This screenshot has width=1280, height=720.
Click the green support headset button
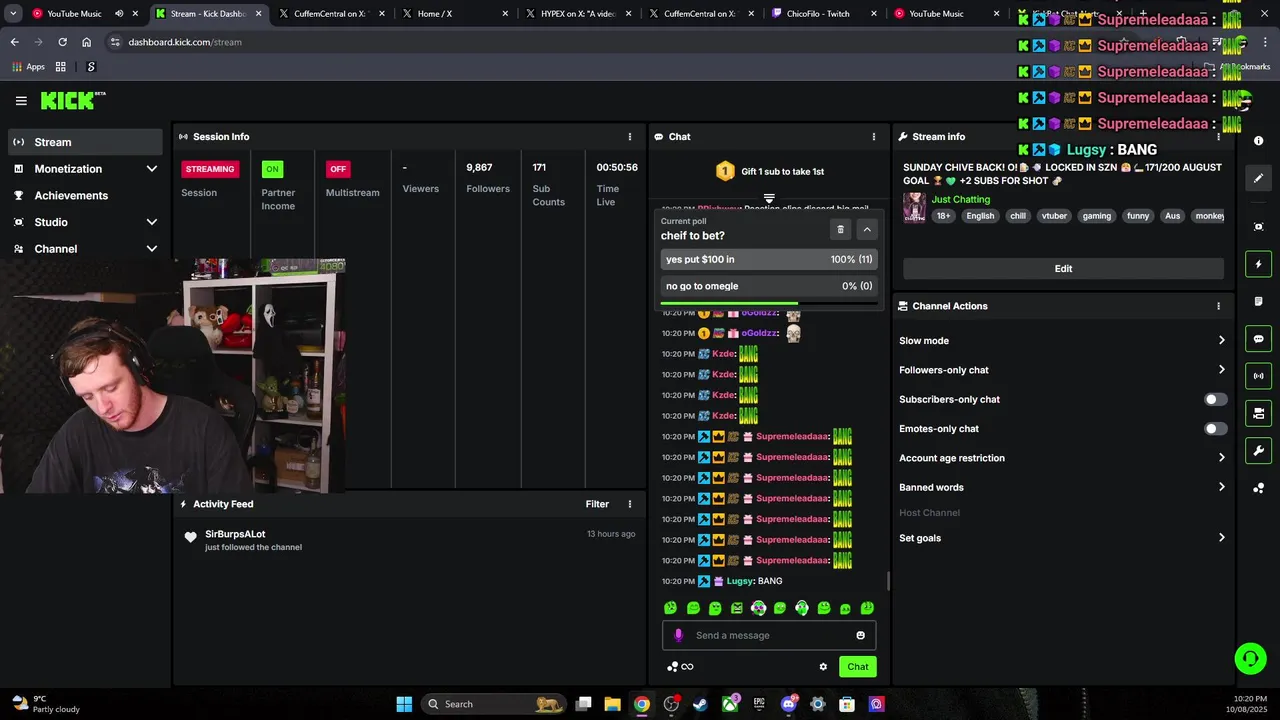tap(1250, 658)
